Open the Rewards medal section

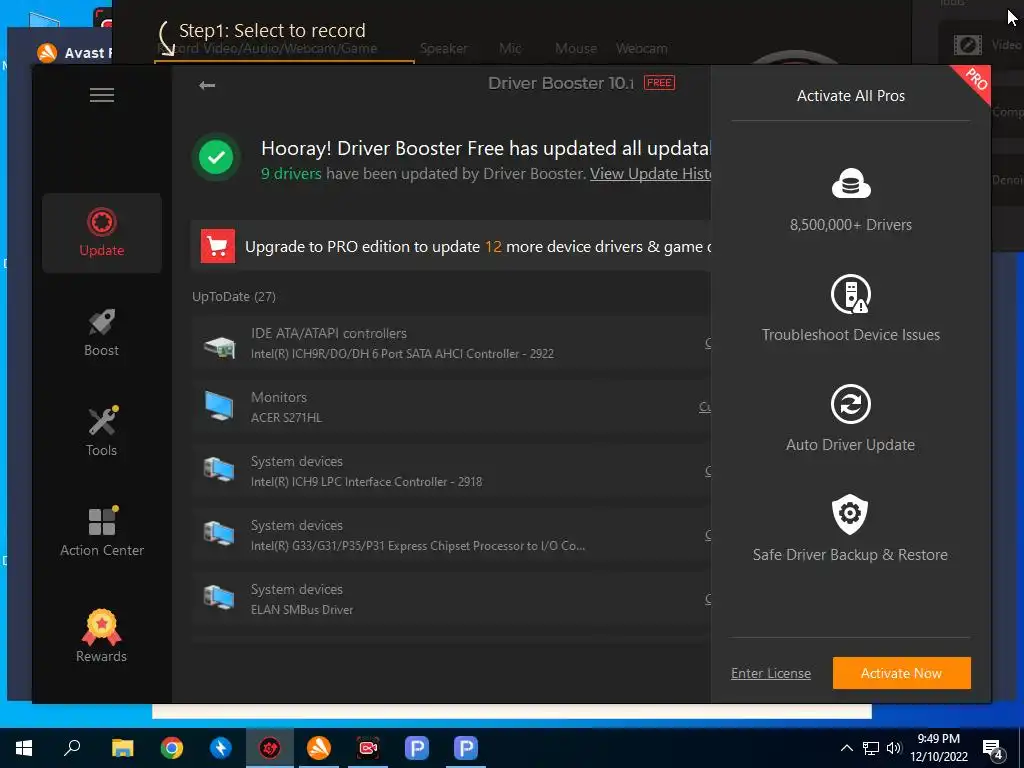(x=101, y=636)
